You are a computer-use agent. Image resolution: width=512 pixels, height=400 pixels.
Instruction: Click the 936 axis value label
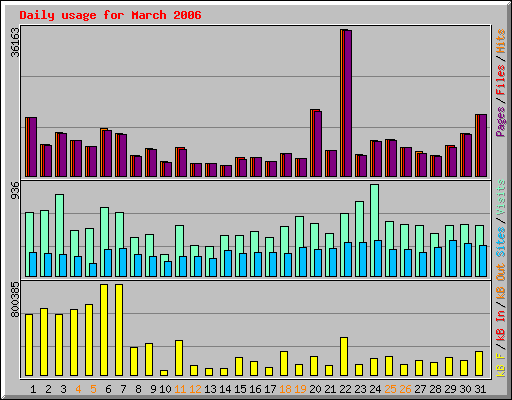pos(15,191)
